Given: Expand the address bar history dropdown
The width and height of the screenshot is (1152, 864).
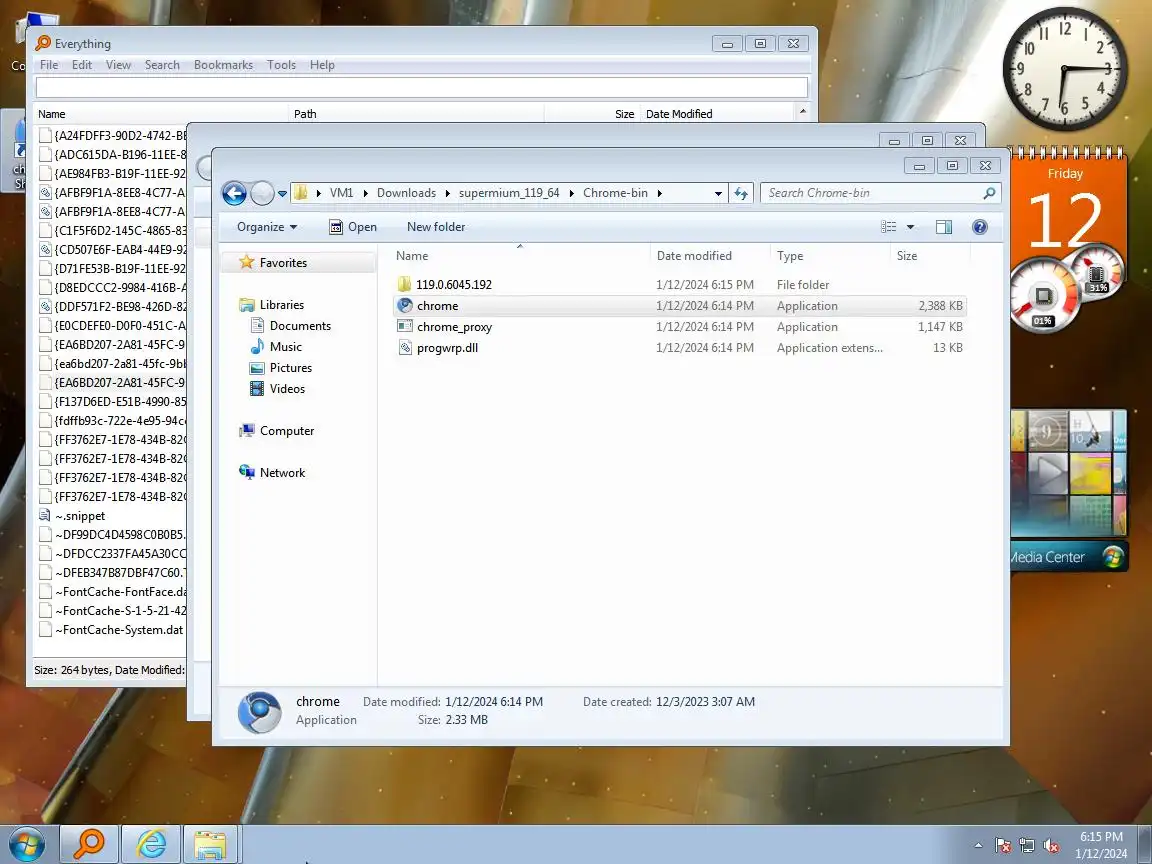Looking at the screenshot, I should click(718, 193).
